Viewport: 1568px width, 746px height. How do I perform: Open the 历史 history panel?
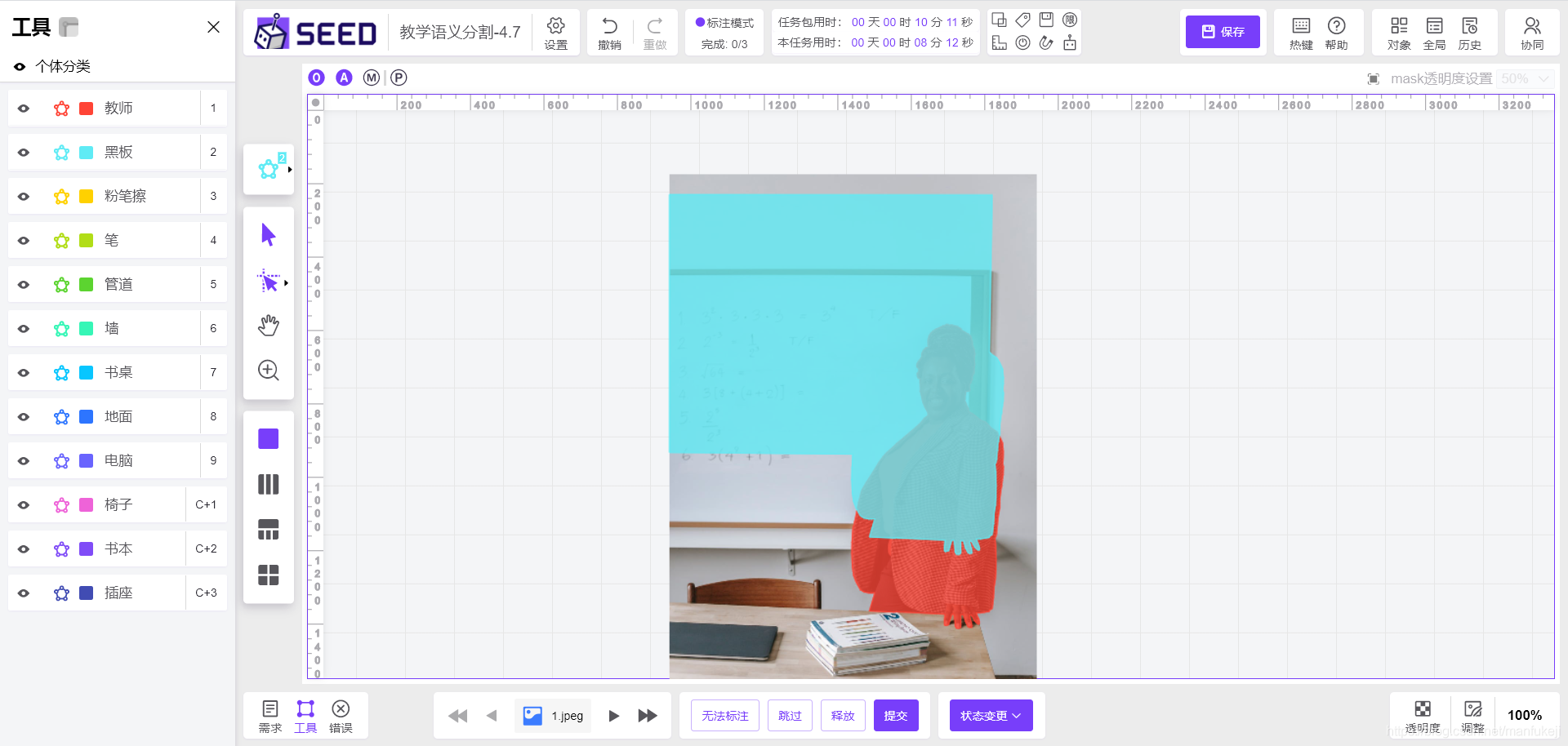tap(1469, 33)
